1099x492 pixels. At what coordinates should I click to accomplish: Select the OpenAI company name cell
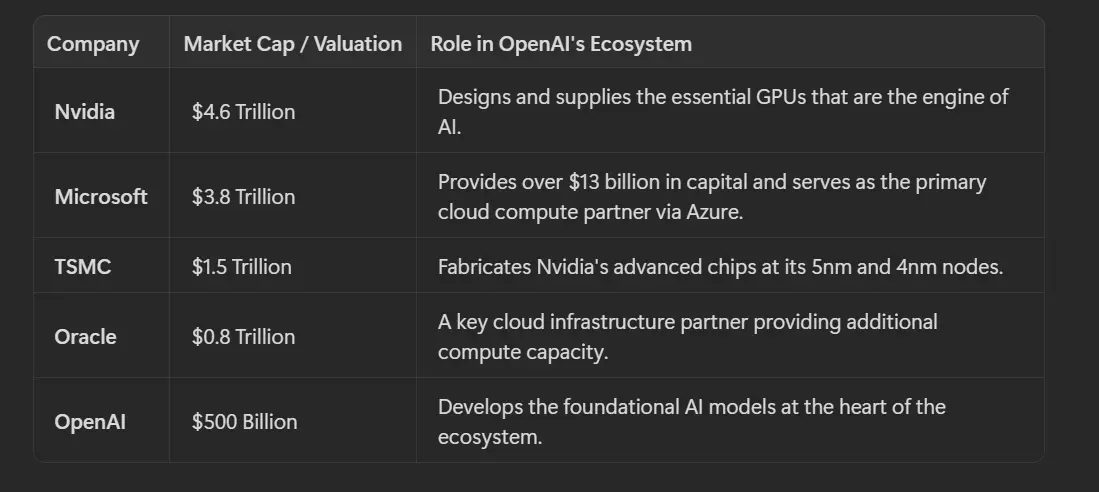point(90,422)
